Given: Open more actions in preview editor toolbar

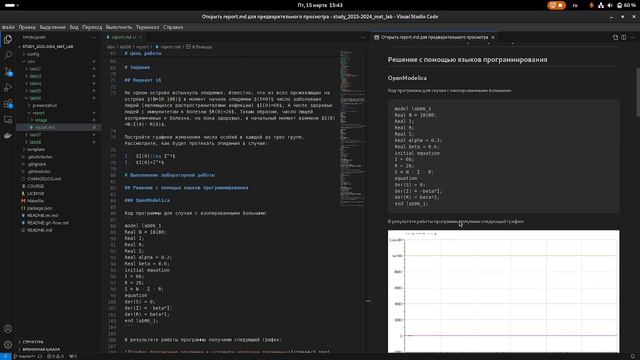Looking at the screenshot, I should pyautogui.click(x=633, y=37).
